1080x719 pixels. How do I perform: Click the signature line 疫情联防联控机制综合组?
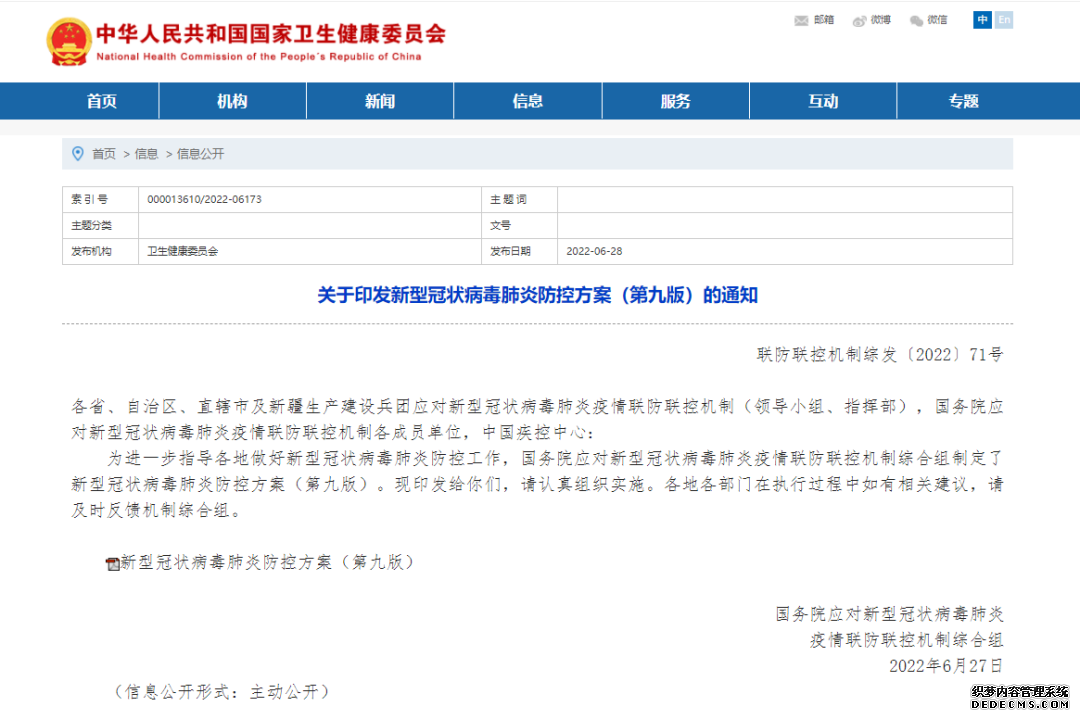pos(906,640)
